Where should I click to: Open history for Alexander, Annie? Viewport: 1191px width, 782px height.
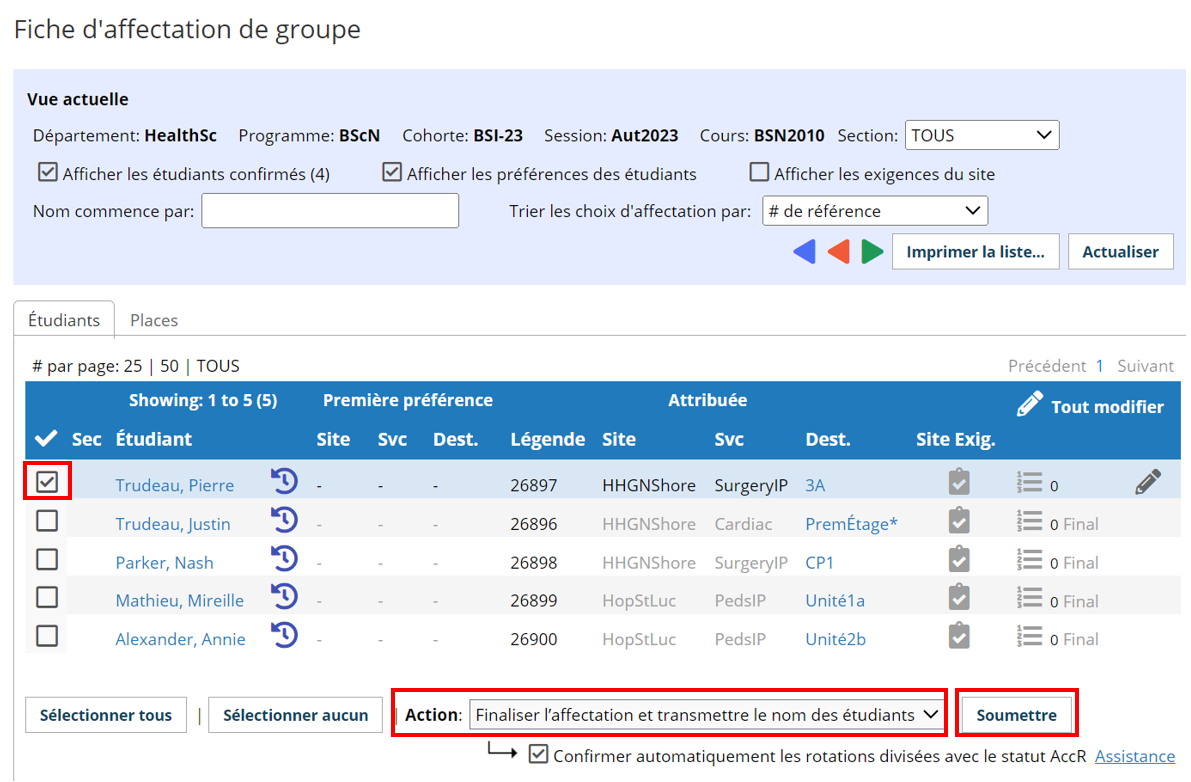point(284,635)
